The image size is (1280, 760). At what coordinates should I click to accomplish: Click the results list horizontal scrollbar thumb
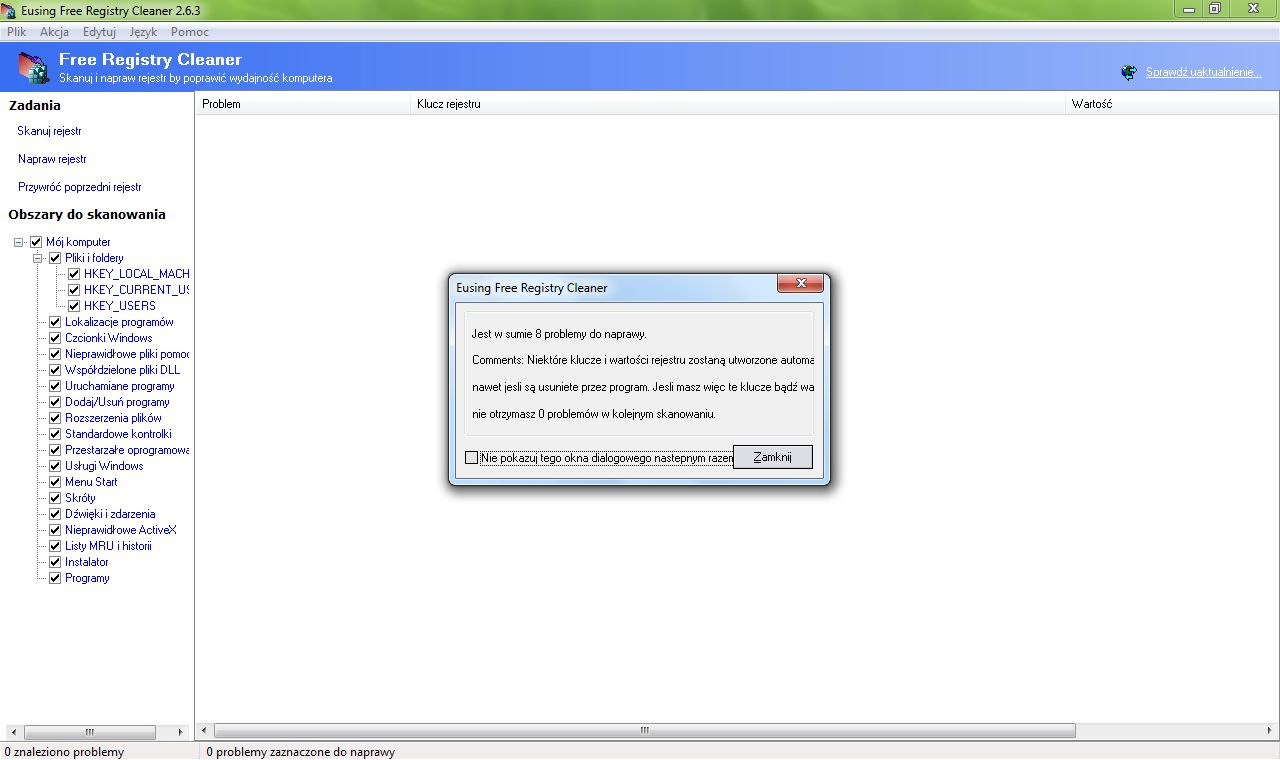(645, 731)
